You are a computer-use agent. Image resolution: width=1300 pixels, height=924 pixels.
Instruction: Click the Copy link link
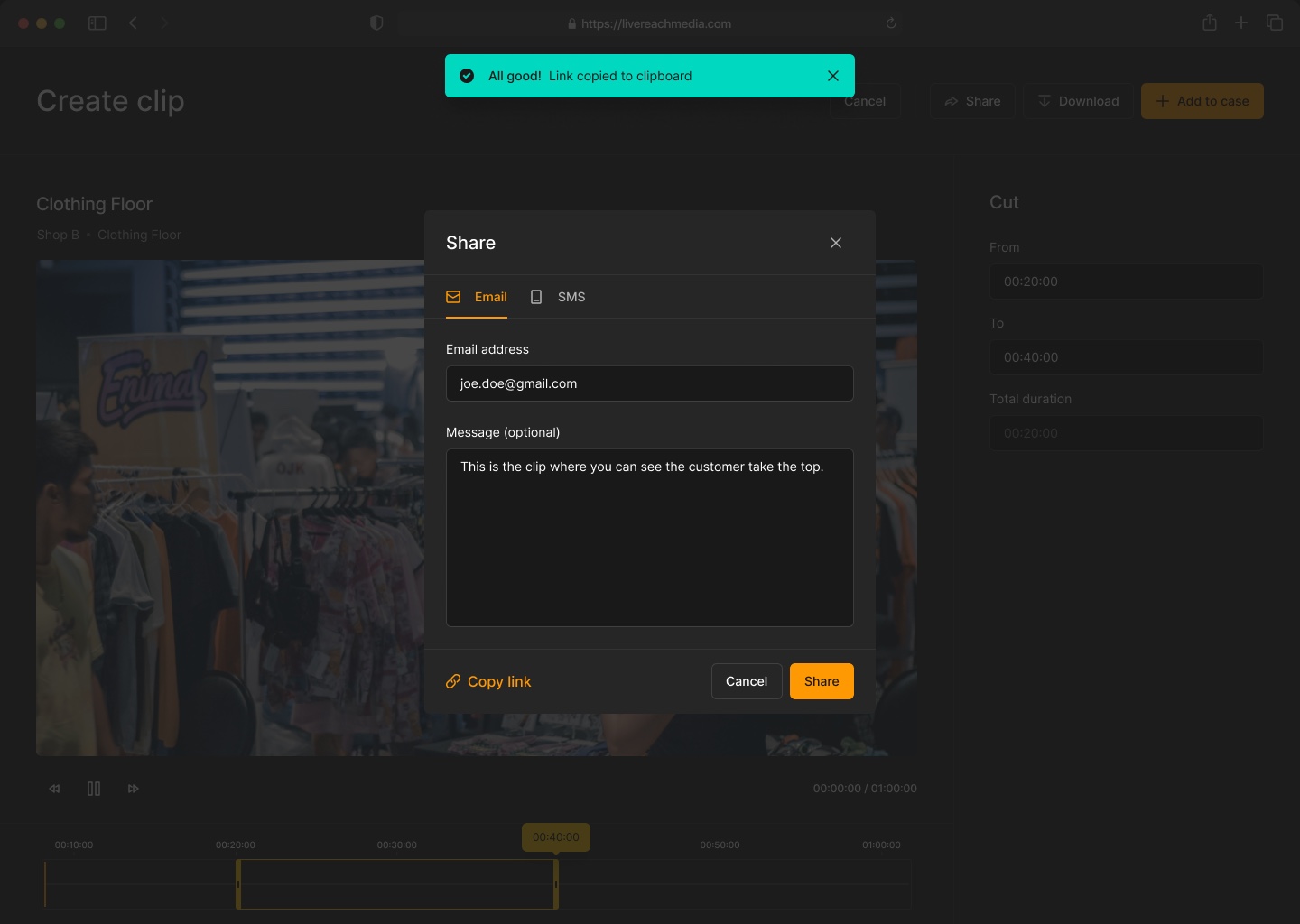point(488,681)
